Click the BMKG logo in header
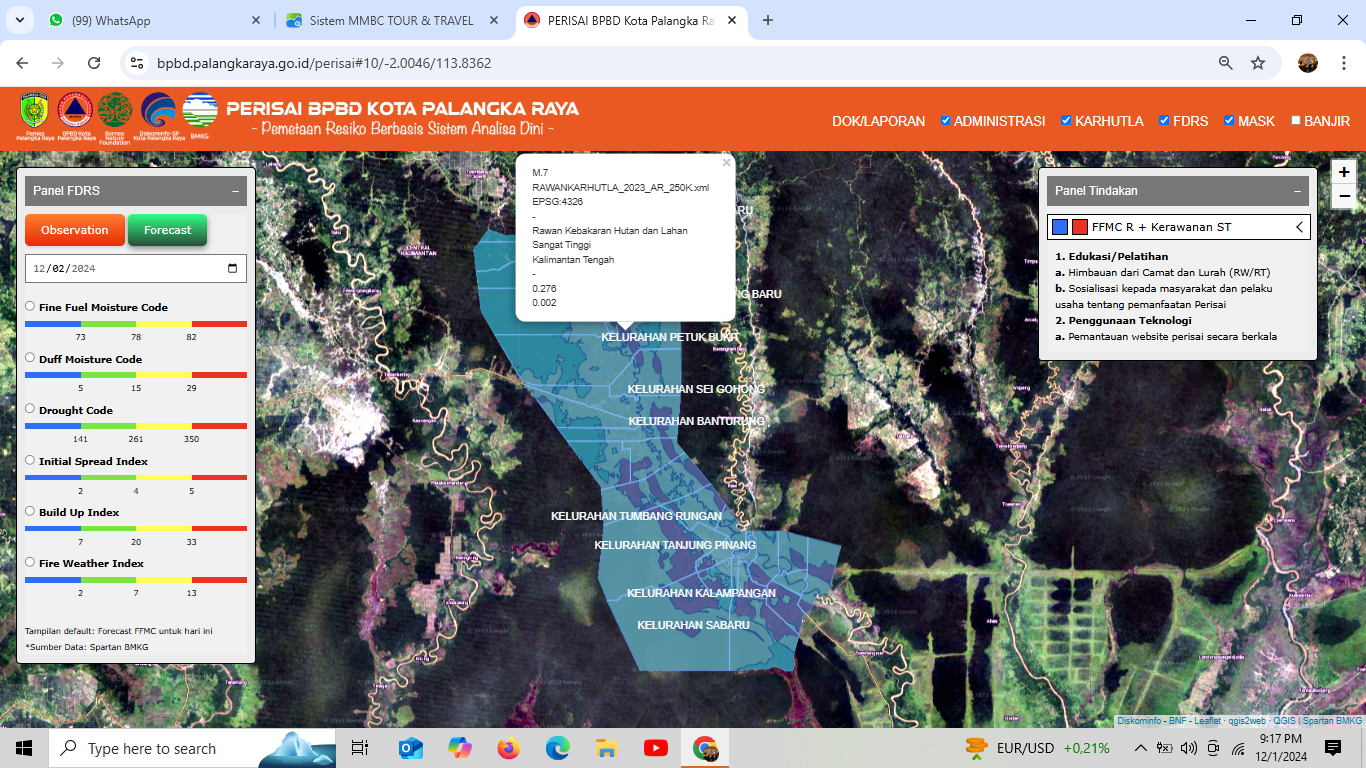Image resolution: width=1366 pixels, height=768 pixels. click(x=200, y=110)
